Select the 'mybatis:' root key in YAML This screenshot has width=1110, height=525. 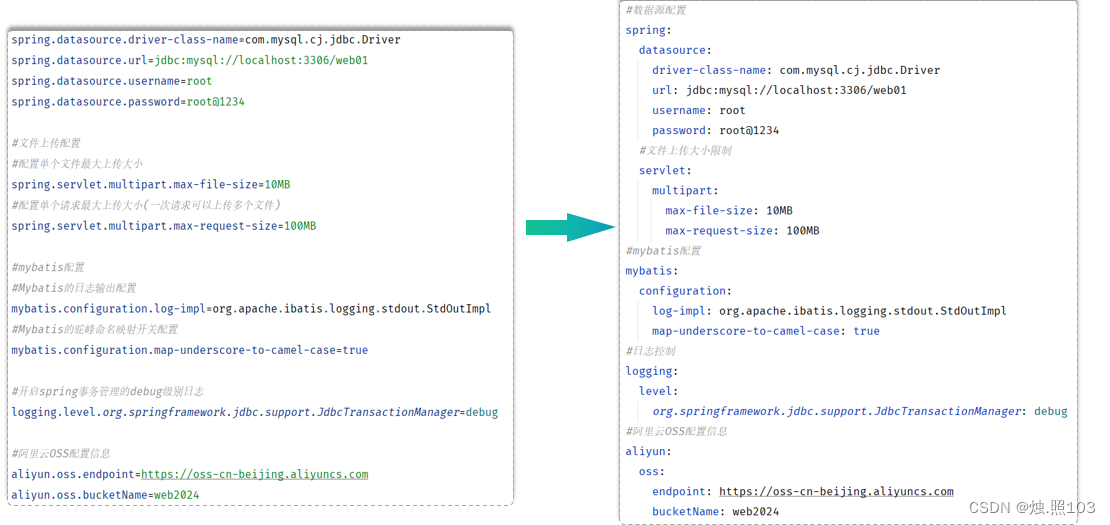pyautogui.click(x=652, y=271)
